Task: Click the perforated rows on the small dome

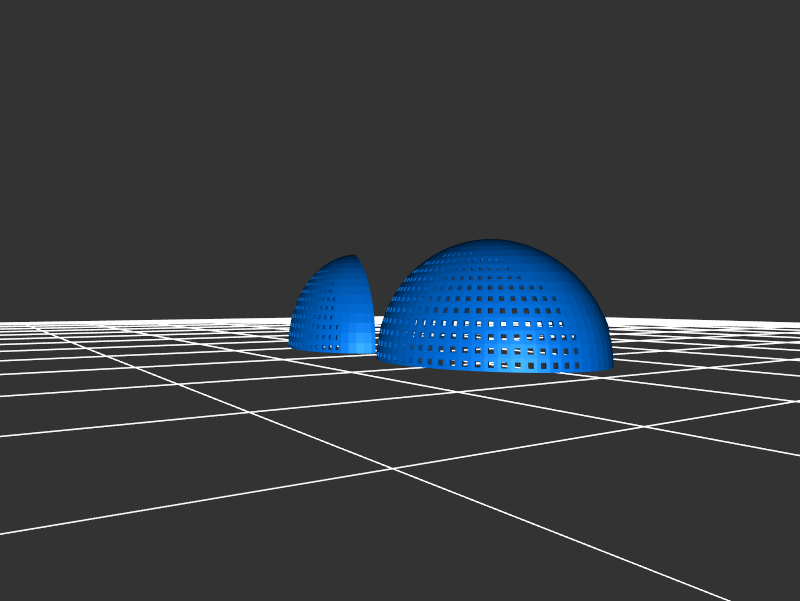Action: (x=322, y=315)
